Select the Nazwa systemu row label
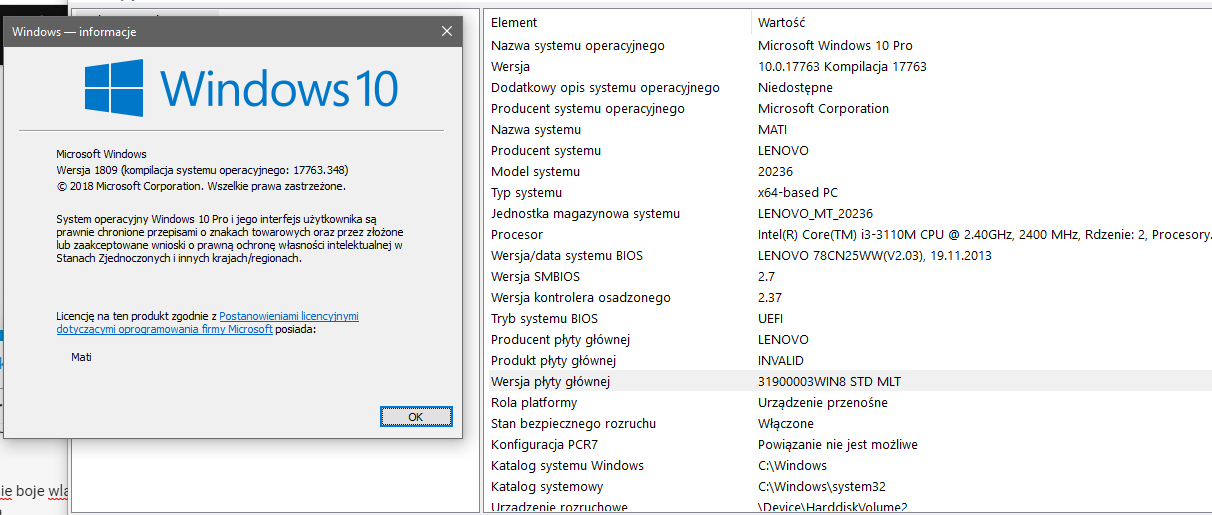Image resolution: width=1212 pixels, height=515 pixels. pos(536,129)
